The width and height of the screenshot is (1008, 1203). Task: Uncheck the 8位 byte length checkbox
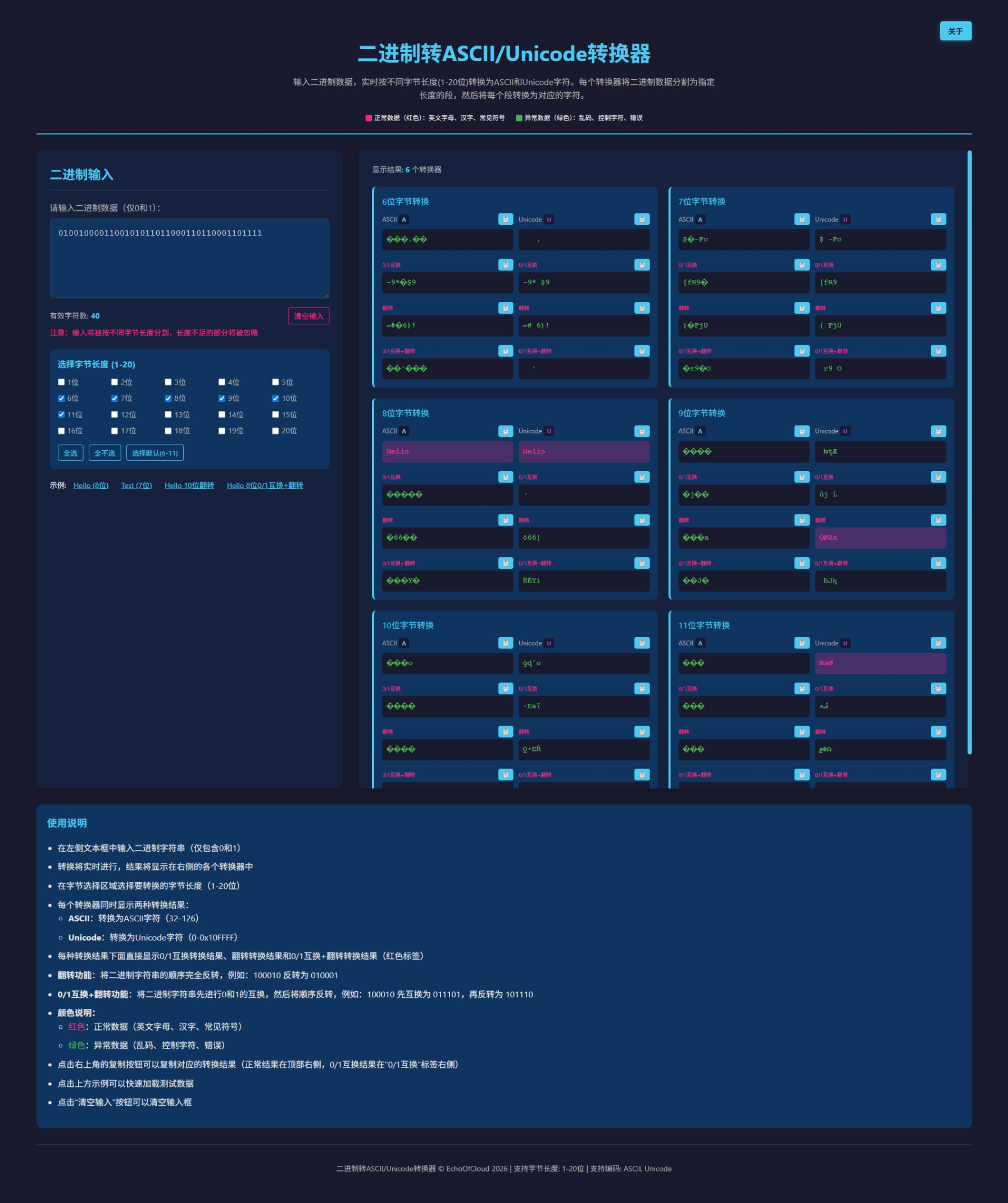169,398
